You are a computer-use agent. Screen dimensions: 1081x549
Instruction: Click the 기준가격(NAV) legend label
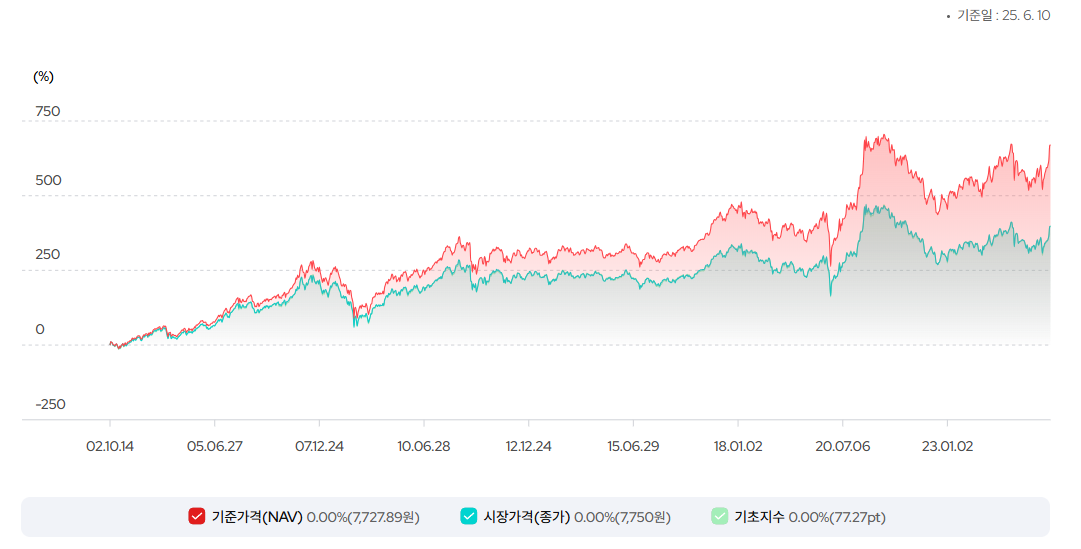[257, 517]
